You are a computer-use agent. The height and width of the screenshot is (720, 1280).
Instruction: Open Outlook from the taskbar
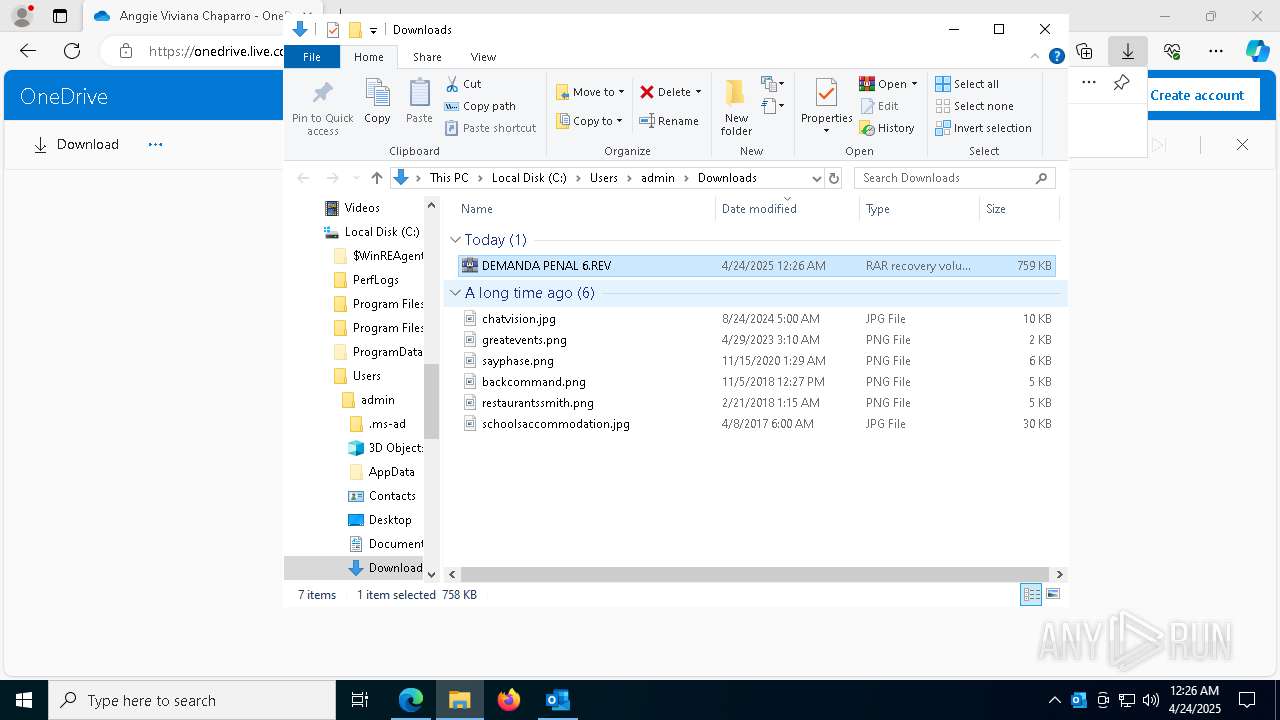coord(557,700)
